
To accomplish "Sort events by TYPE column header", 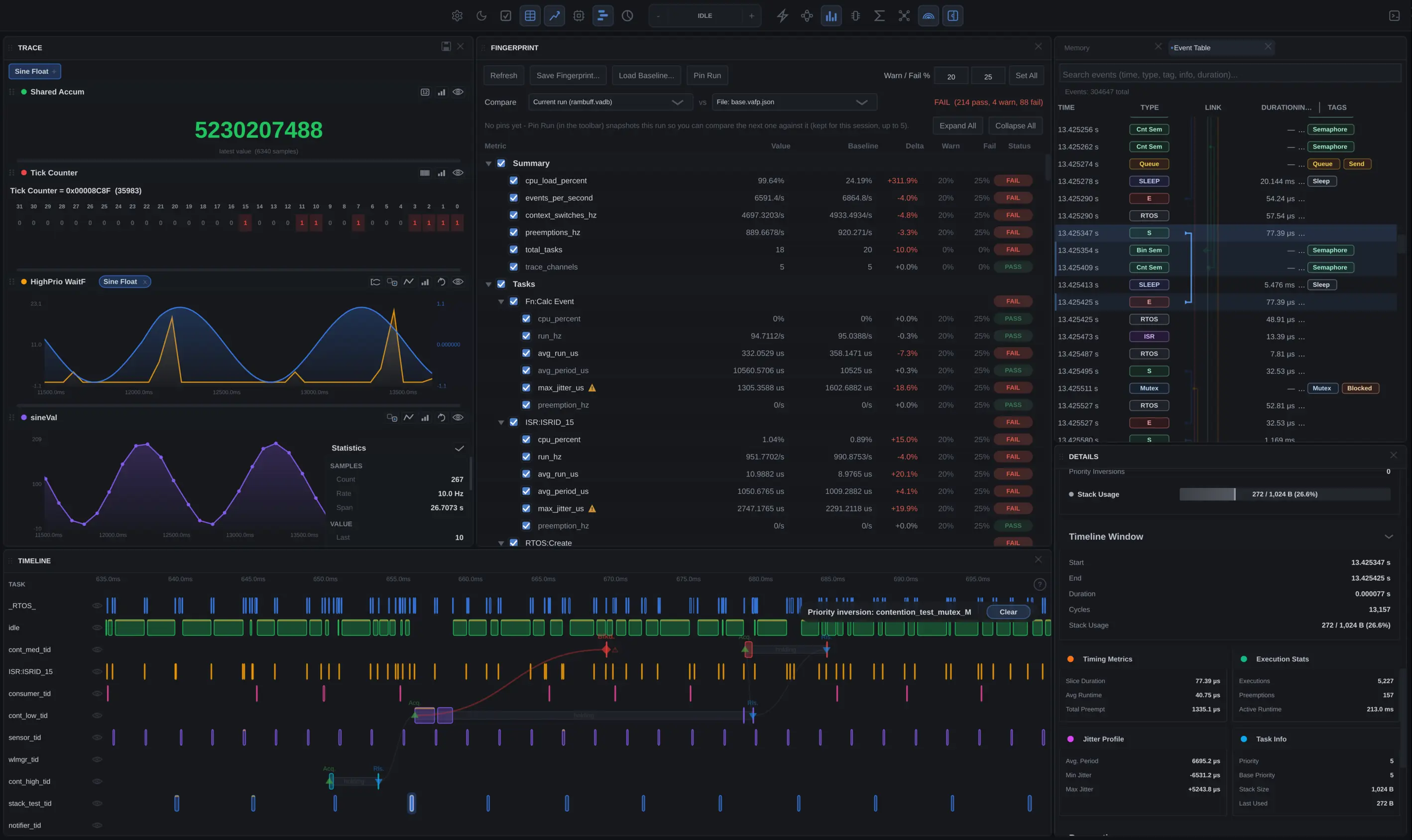I will pyautogui.click(x=1149, y=107).
